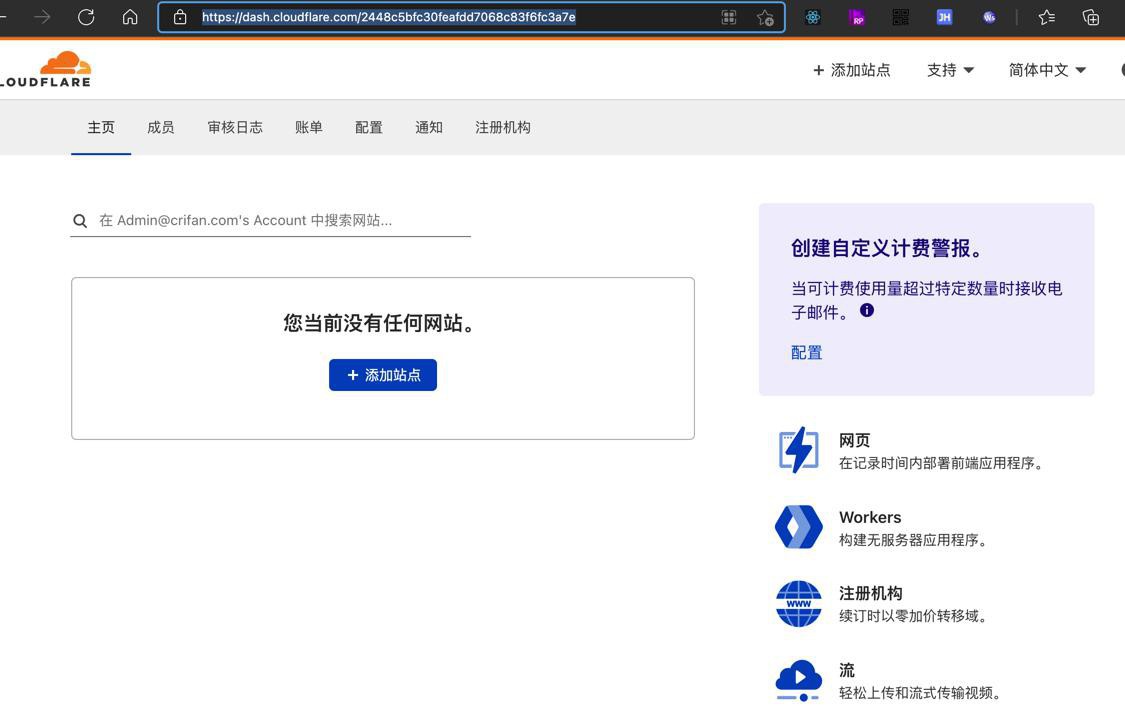Screen dimensions: 1125x717
Task: Focus the website search input field
Action: [270, 220]
